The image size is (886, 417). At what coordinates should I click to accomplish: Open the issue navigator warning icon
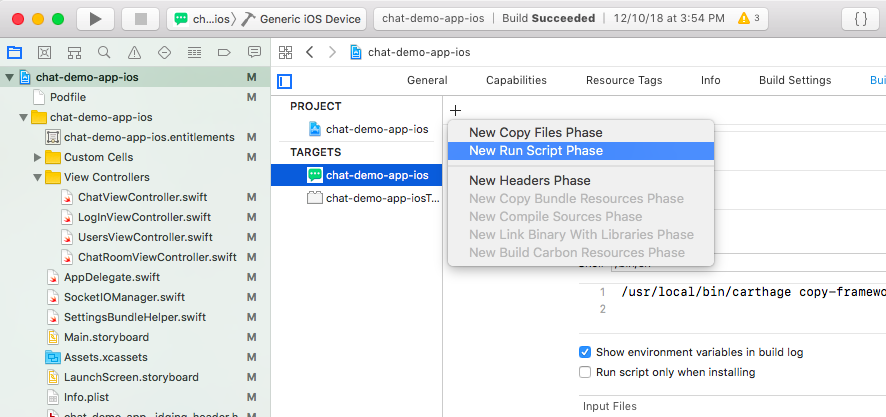(x=134, y=53)
